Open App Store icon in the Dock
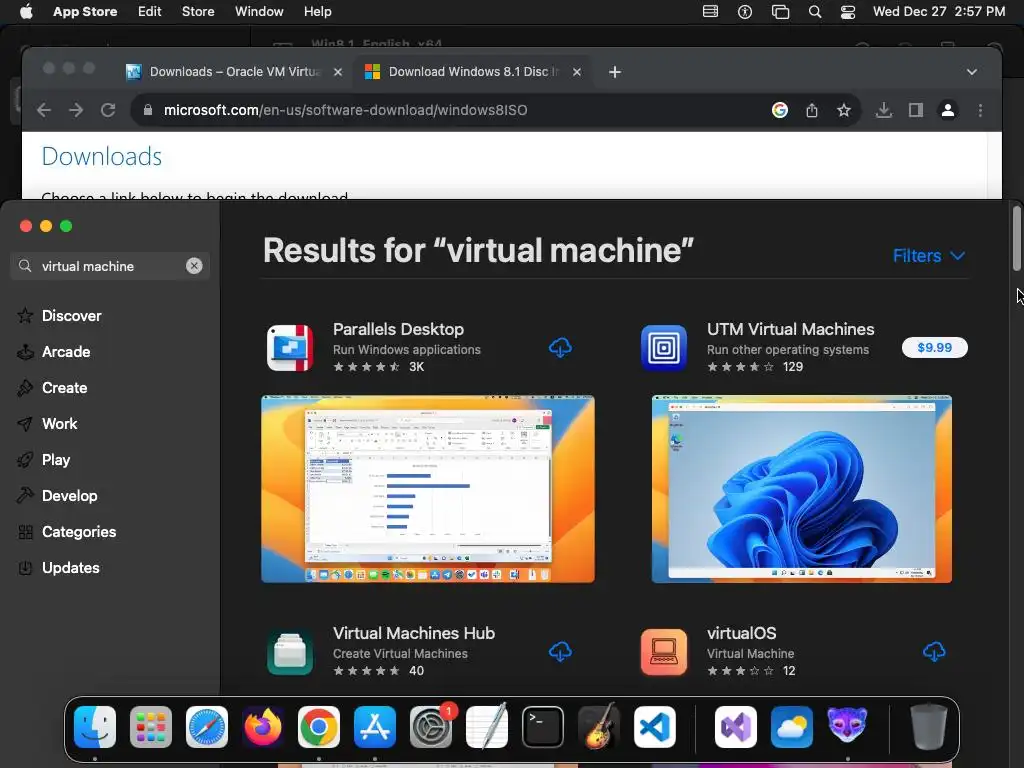Screen dimensions: 1024x768 [x=375, y=727]
